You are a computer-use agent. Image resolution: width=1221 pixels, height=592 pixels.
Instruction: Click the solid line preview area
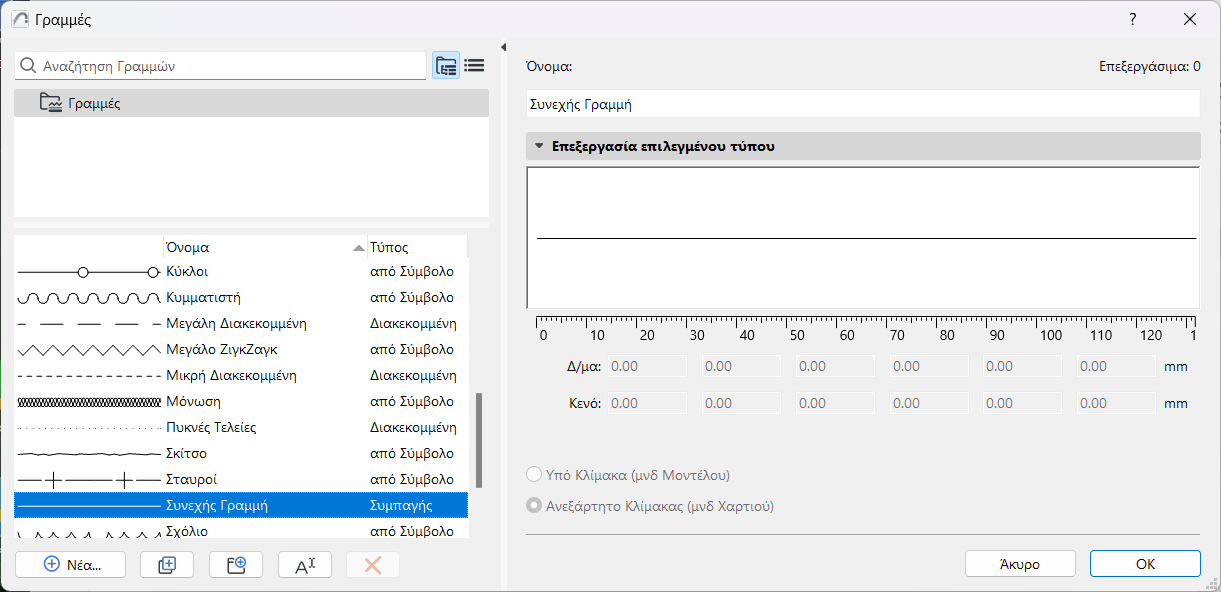click(862, 238)
